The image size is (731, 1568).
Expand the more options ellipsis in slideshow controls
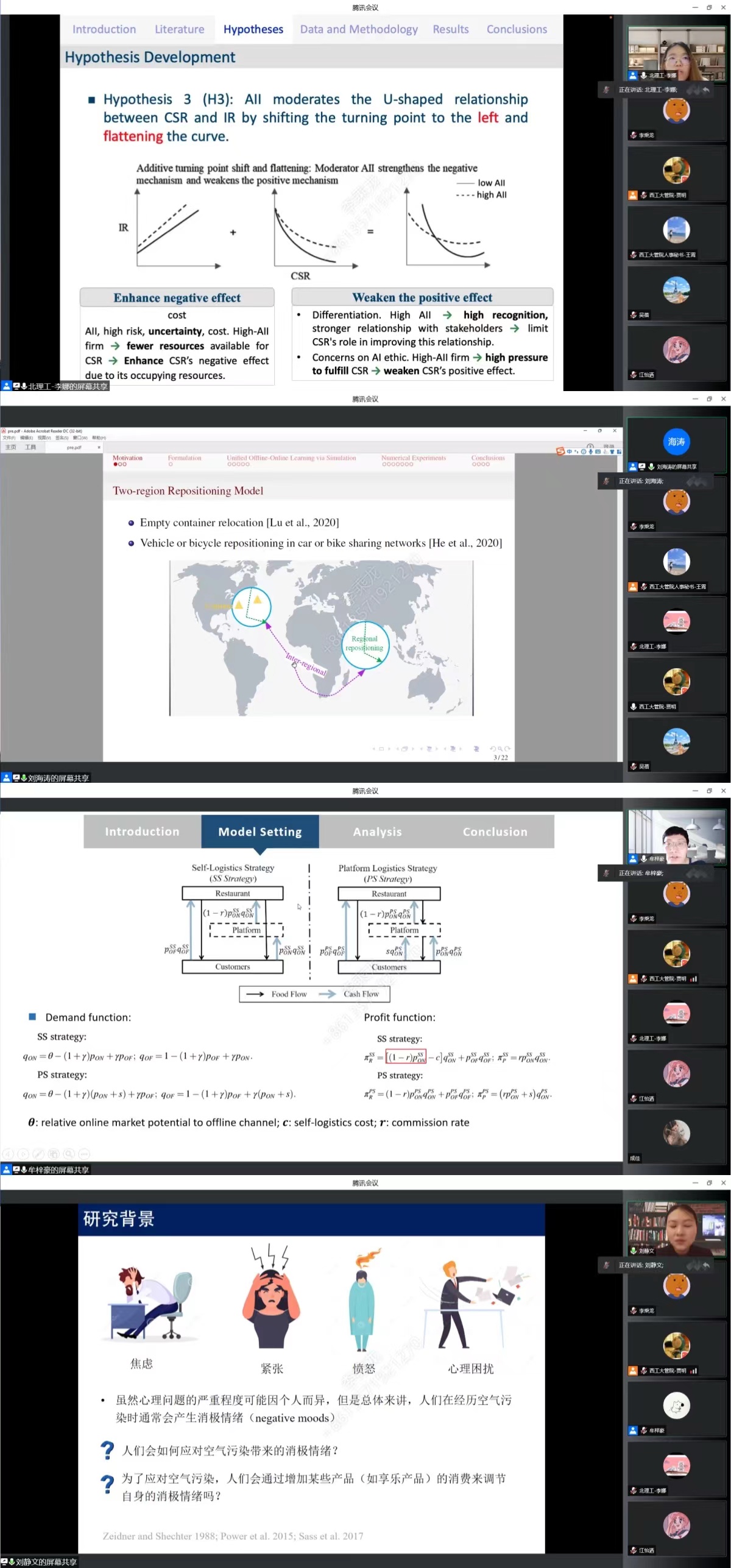tap(84, 1153)
